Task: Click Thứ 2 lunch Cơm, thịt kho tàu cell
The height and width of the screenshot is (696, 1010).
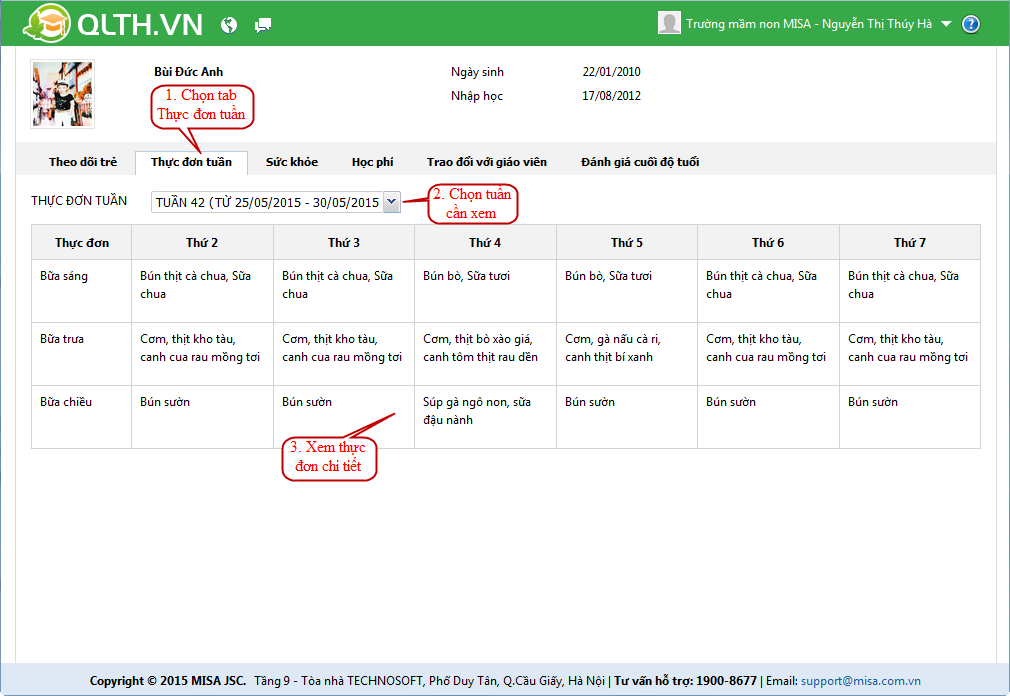Action: click(x=202, y=354)
